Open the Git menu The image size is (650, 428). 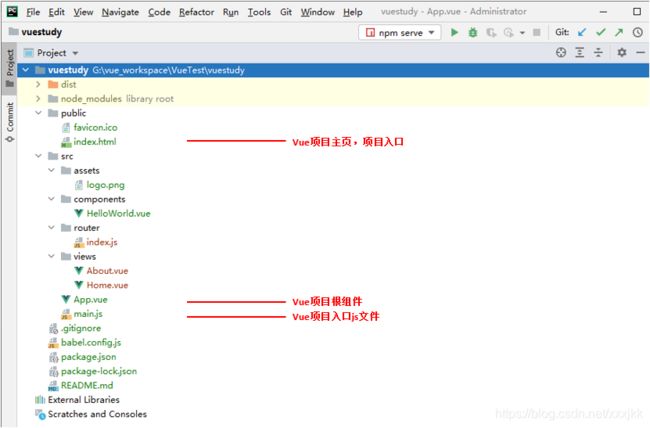pyautogui.click(x=286, y=12)
